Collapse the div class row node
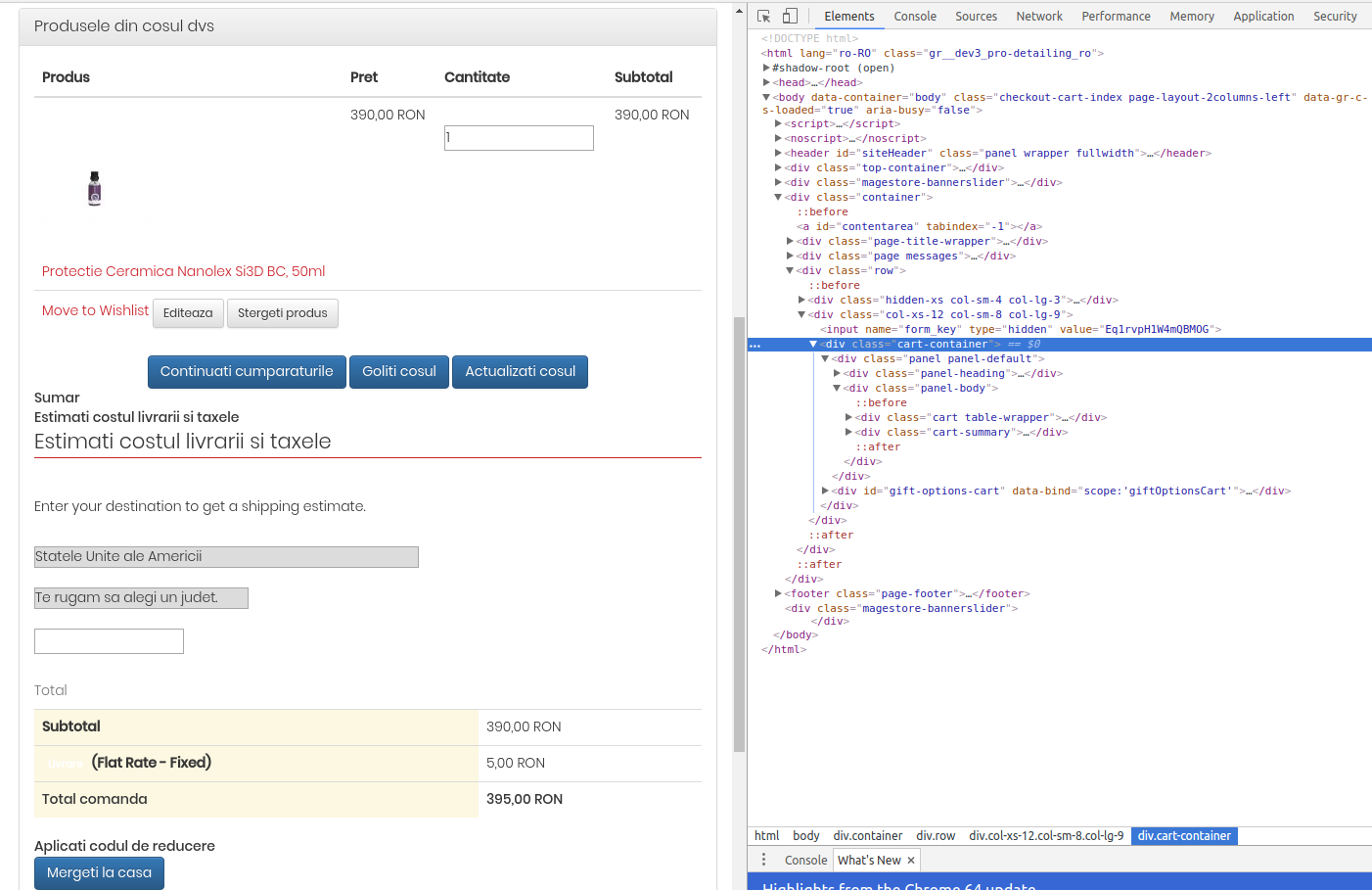1372x890 pixels. click(790, 270)
